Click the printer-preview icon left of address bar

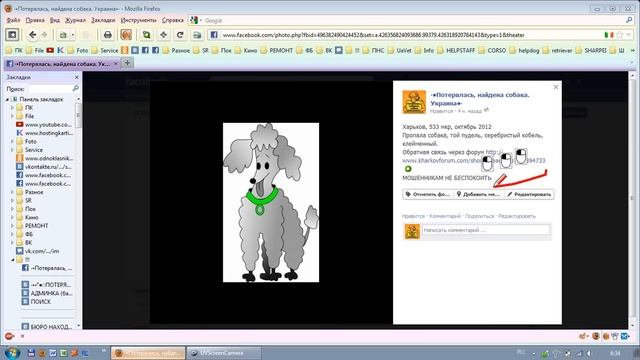coord(197,35)
